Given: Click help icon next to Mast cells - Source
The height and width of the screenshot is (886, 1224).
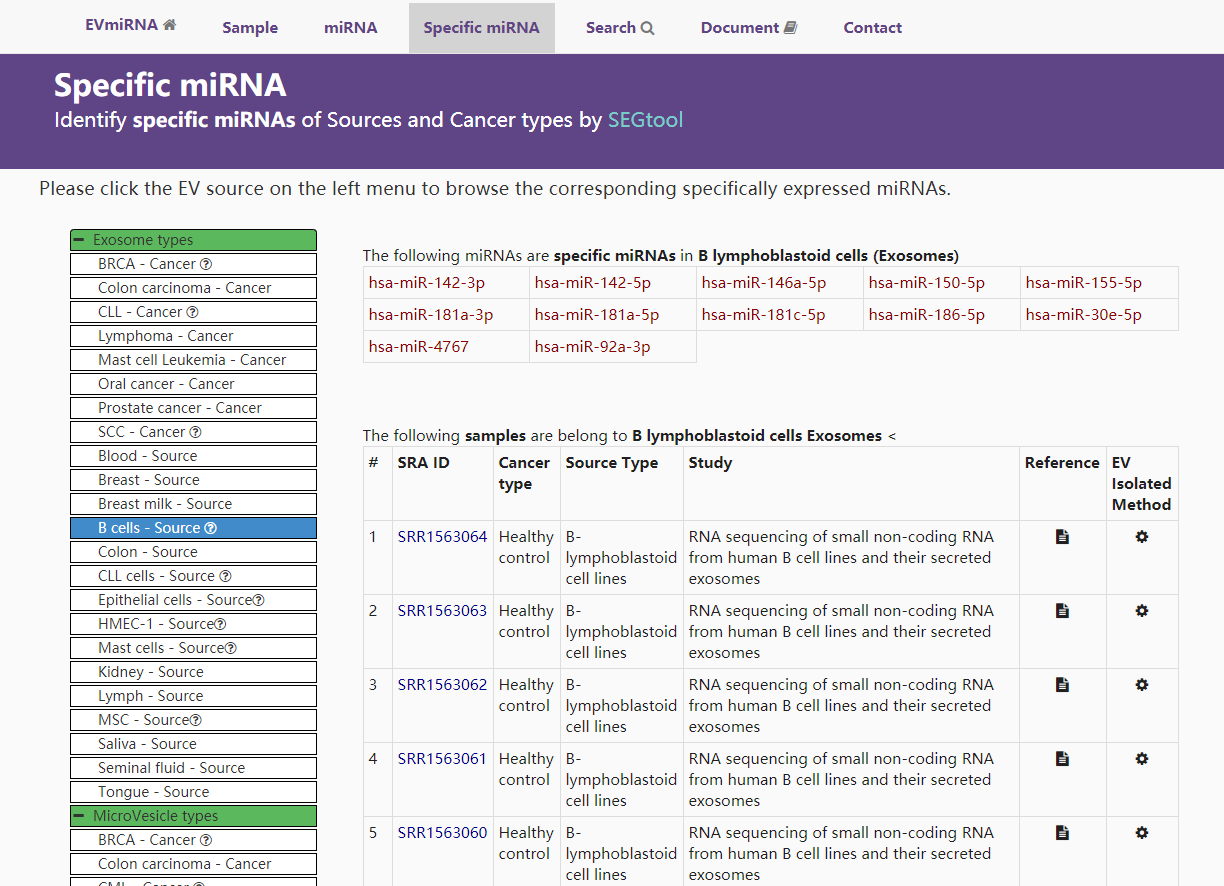Looking at the screenshot, I should point(231,648).
